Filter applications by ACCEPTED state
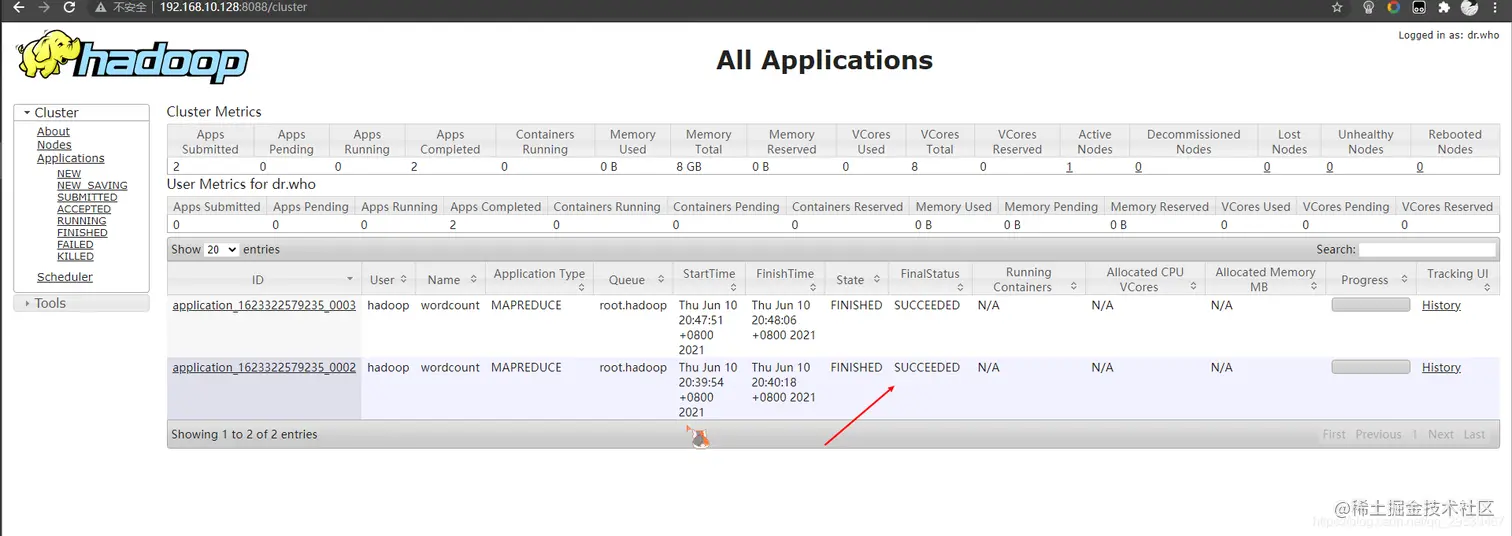Image resolution: width=1512 pixels, height=536 pixels. [x=84, y=209]
